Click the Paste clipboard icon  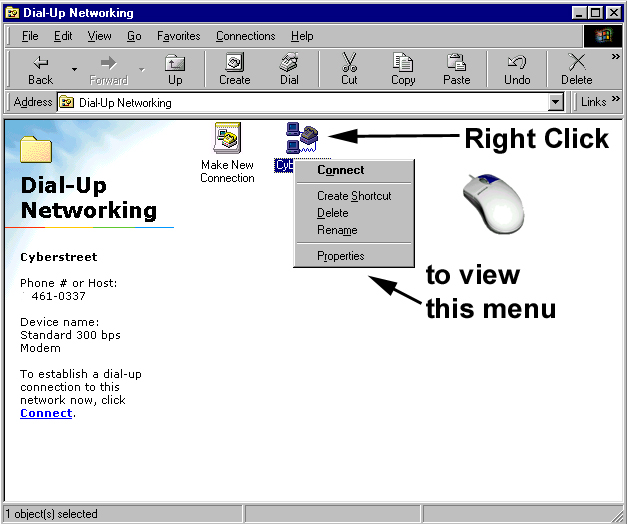[457, 68]
